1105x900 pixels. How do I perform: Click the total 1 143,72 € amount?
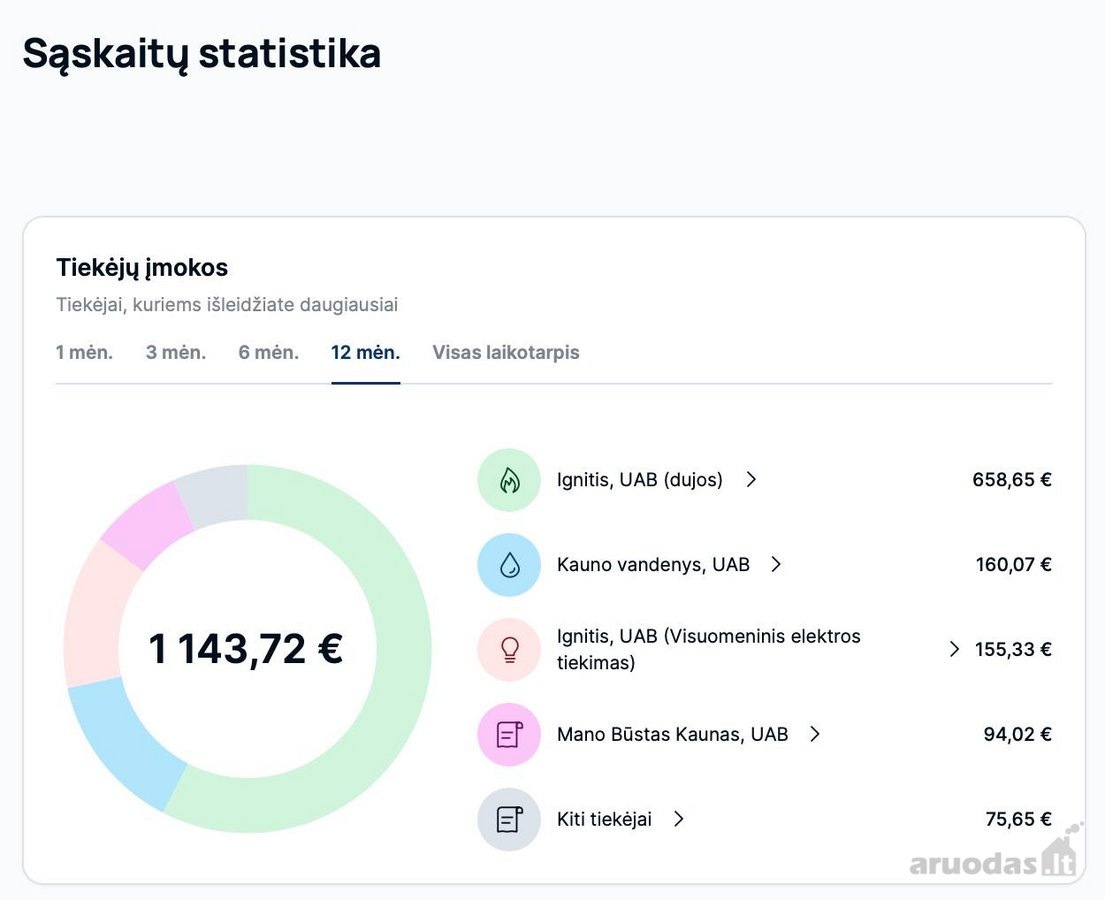click(246, 649)
